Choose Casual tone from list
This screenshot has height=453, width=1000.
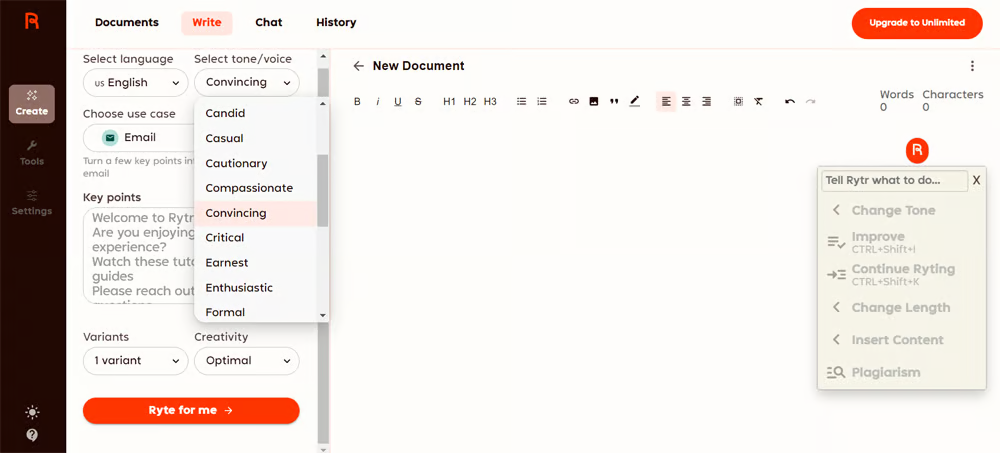(256, 138)
